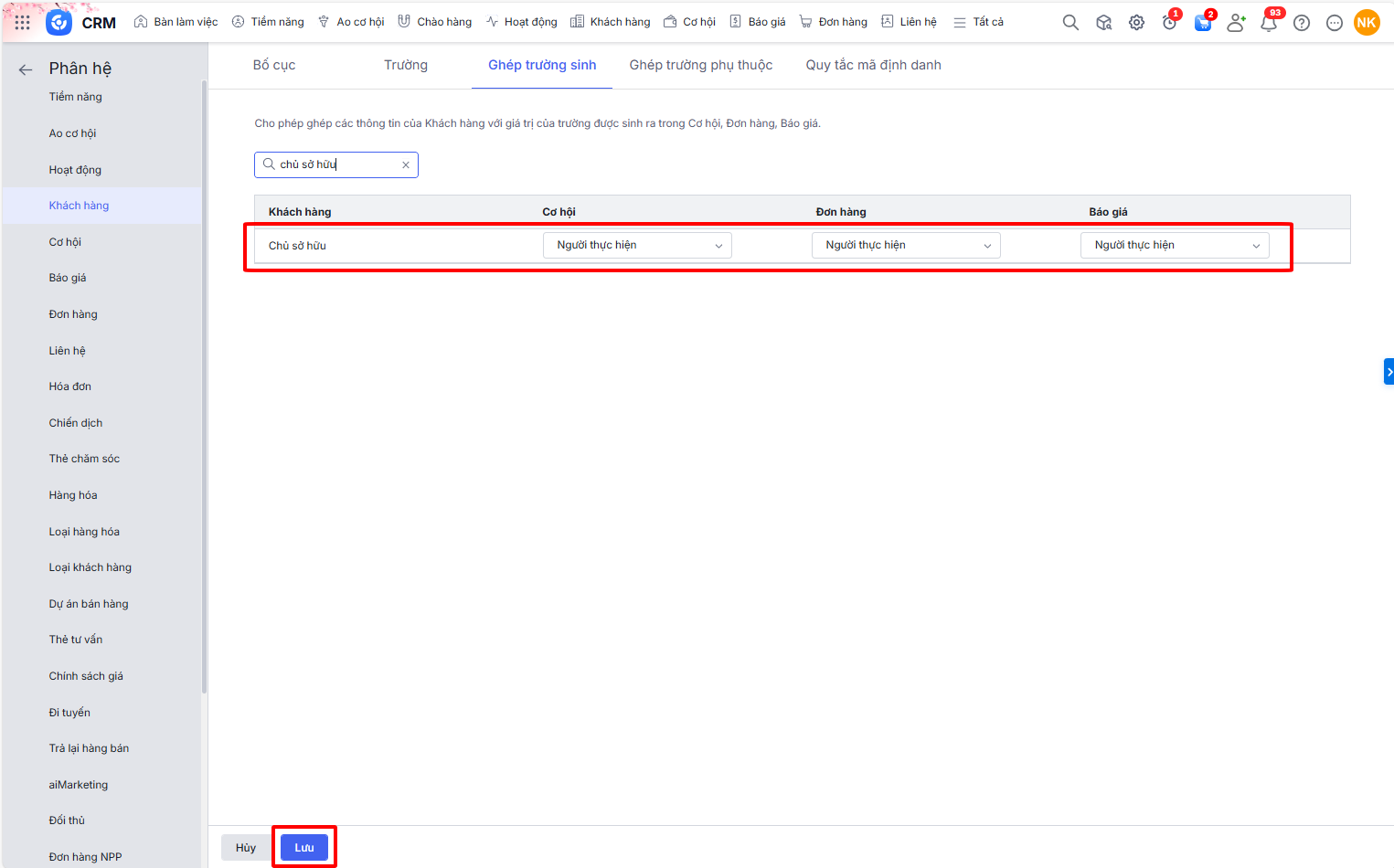Image resolution: width=1394 pixels, height=868 pixels.
Task: Click the add user icon
Action: pyautogui.click(x=1236, y=23)
